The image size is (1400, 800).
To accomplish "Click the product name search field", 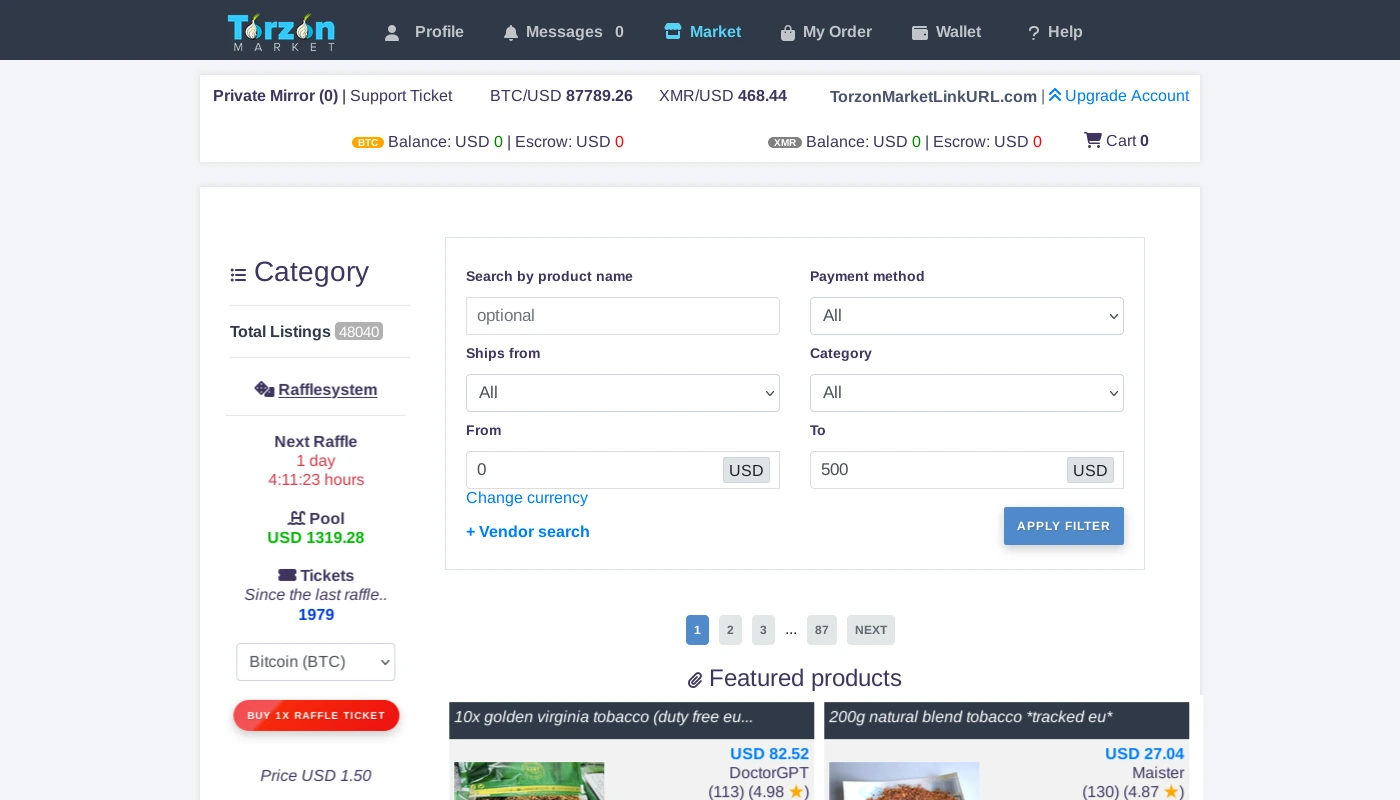I will pos(623,316).
